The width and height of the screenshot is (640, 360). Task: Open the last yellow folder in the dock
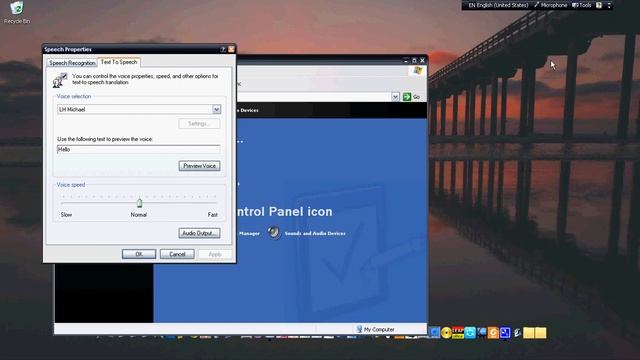point(540,333)
